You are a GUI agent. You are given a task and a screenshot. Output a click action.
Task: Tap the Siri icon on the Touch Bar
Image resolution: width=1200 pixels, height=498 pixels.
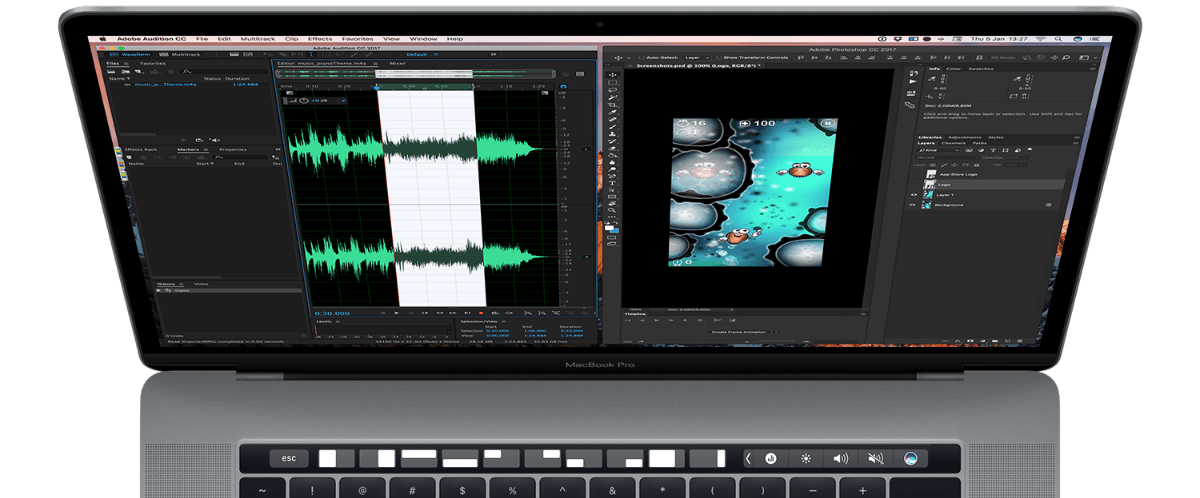tap(910, 458)
